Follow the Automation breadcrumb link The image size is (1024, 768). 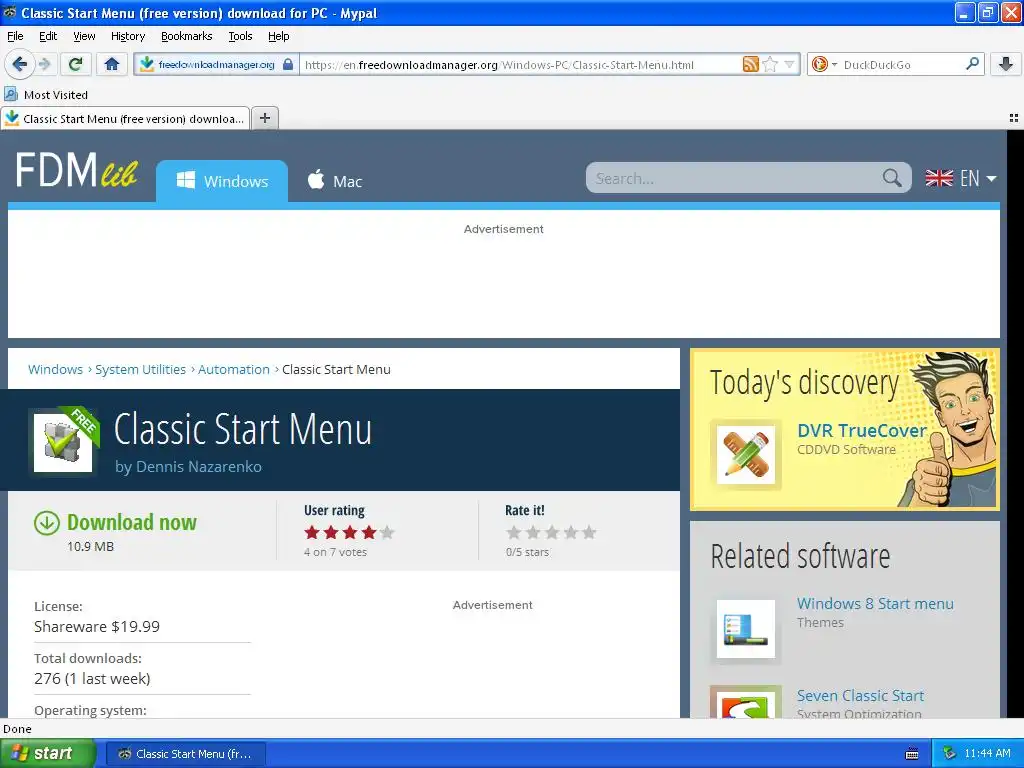point(234,369)
